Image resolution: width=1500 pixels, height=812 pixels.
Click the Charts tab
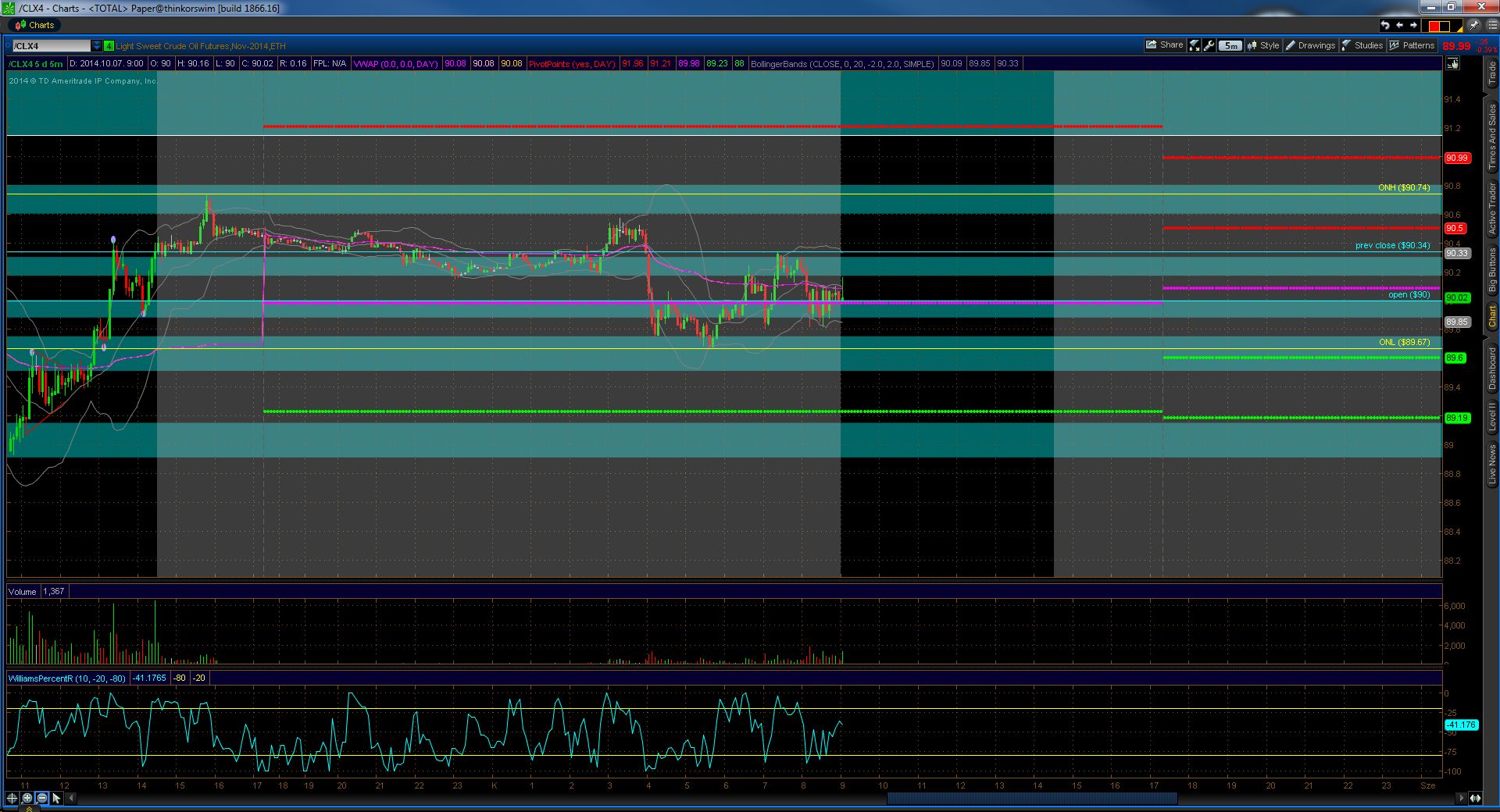pos(34,25)
